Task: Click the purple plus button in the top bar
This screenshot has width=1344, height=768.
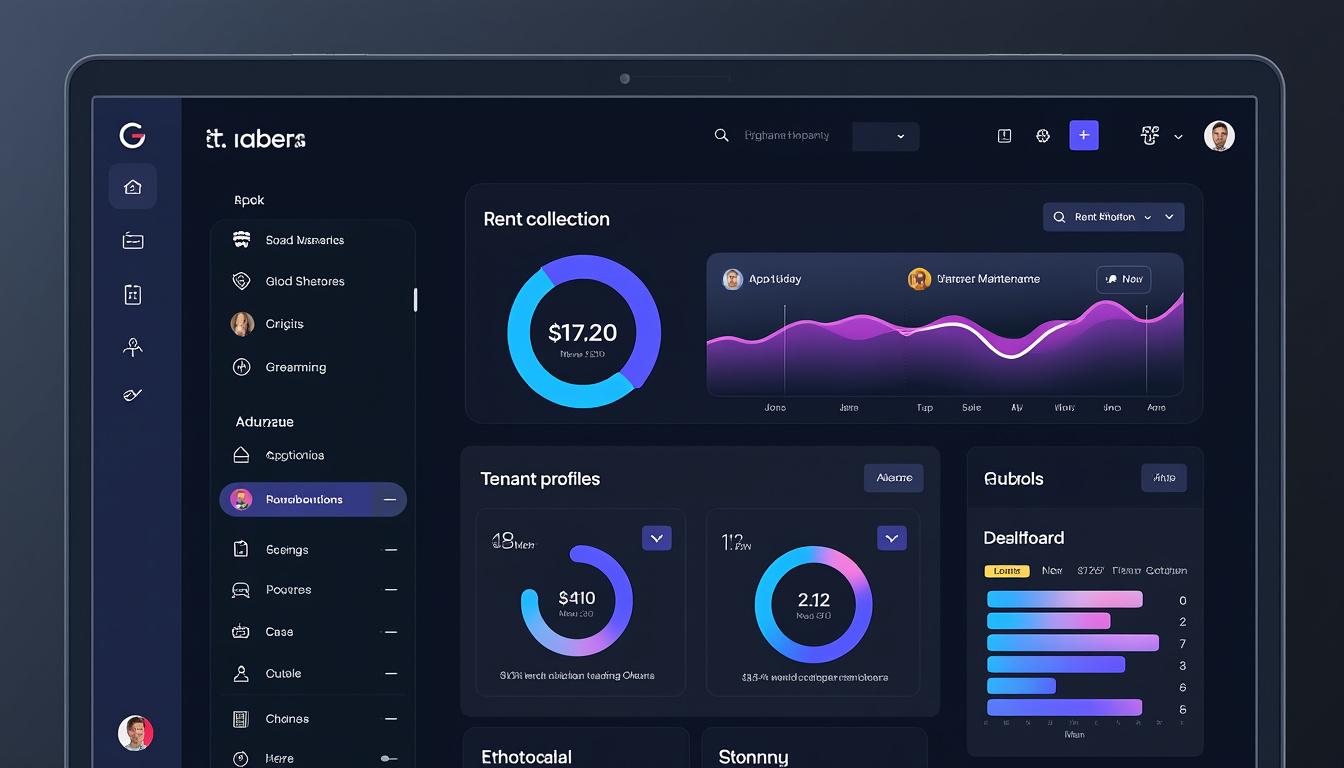Action: click(x=1084, y=135)
